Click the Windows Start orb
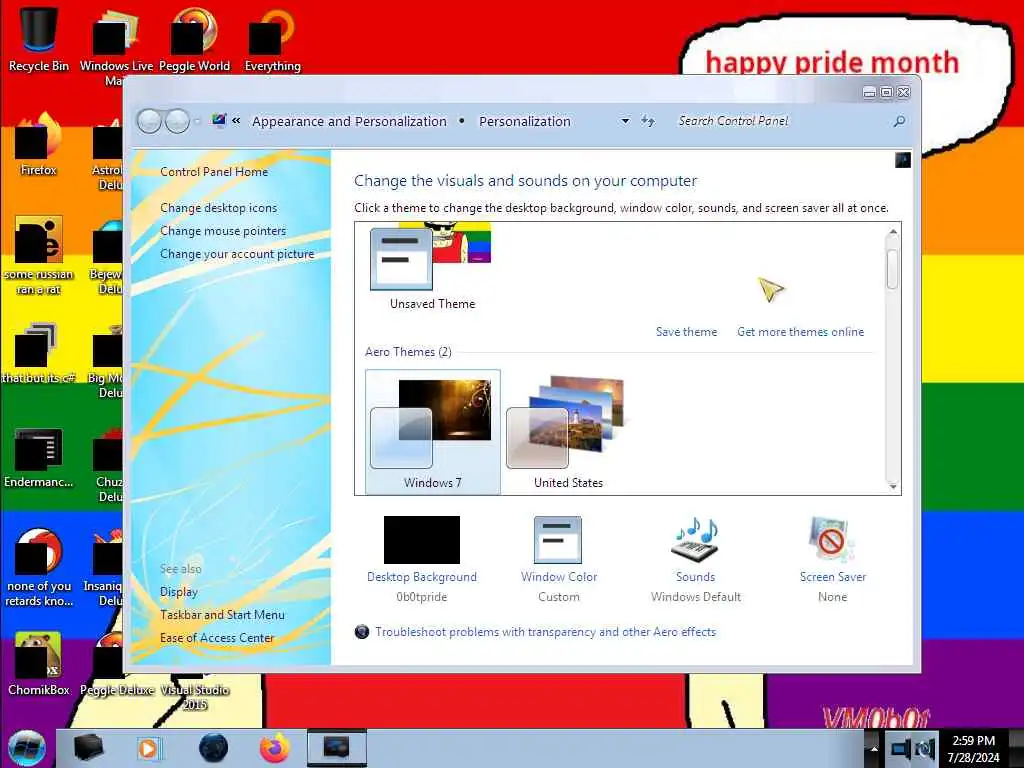This screenshot has height=768, width=1024. pyautogui.click(x=26, y=748)
